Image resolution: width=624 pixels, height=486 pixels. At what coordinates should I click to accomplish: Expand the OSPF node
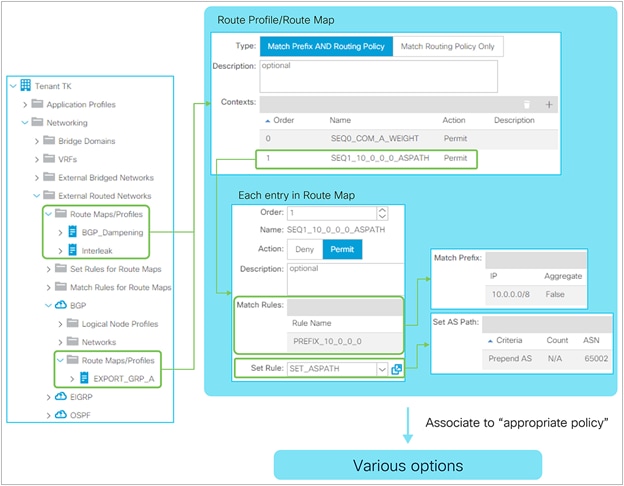tap(49, 416)
